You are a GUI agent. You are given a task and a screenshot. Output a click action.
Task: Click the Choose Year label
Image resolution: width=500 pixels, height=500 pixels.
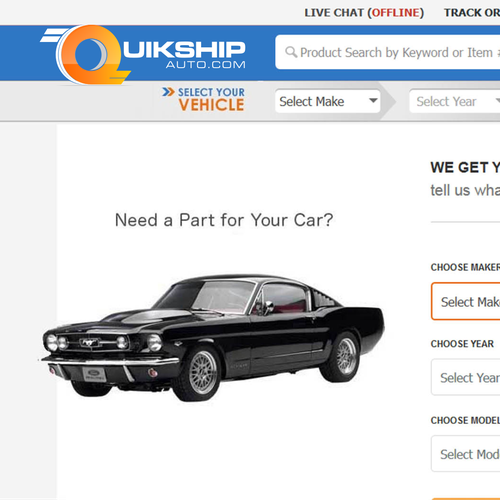pos(462,344)
